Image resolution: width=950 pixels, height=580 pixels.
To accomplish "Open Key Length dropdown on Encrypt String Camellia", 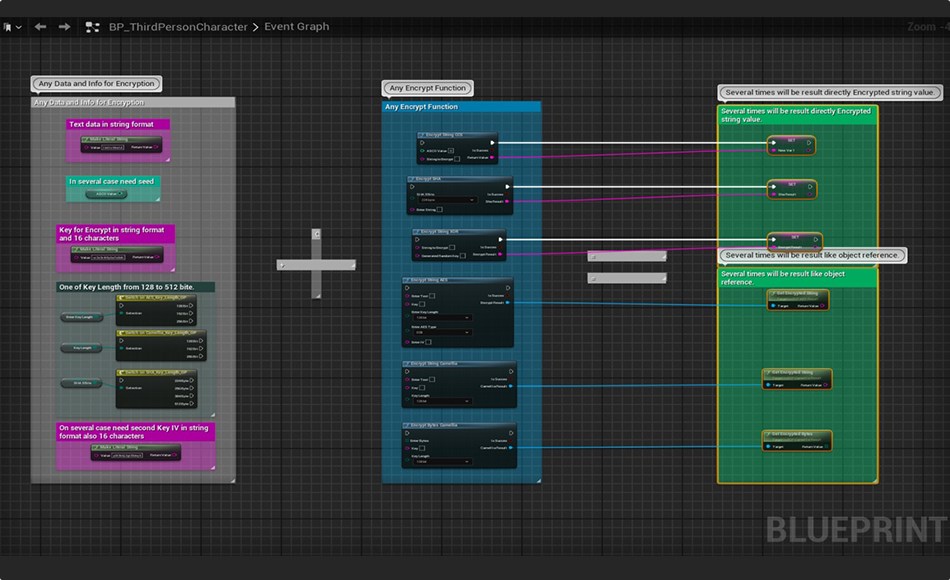I will pos(441,401).
